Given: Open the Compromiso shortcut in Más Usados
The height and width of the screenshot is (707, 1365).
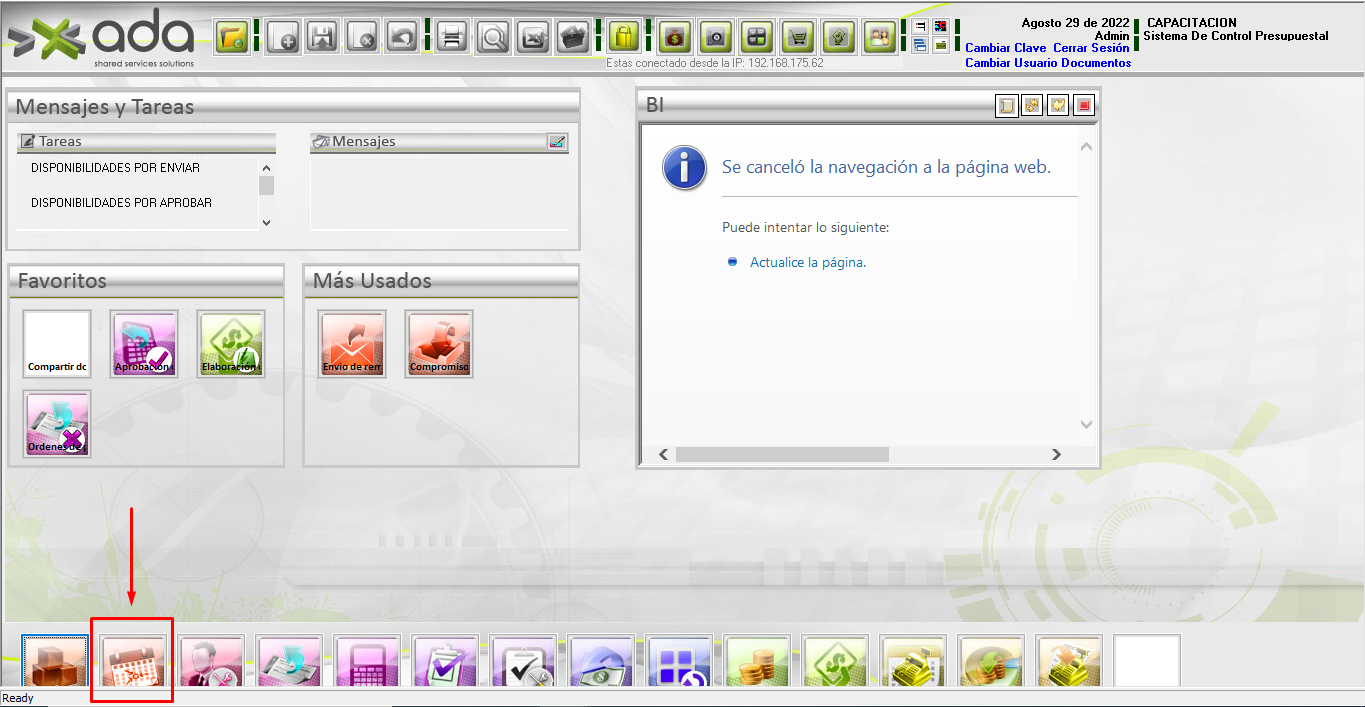Looking at the screenshot, I should [x=439, y=344].
